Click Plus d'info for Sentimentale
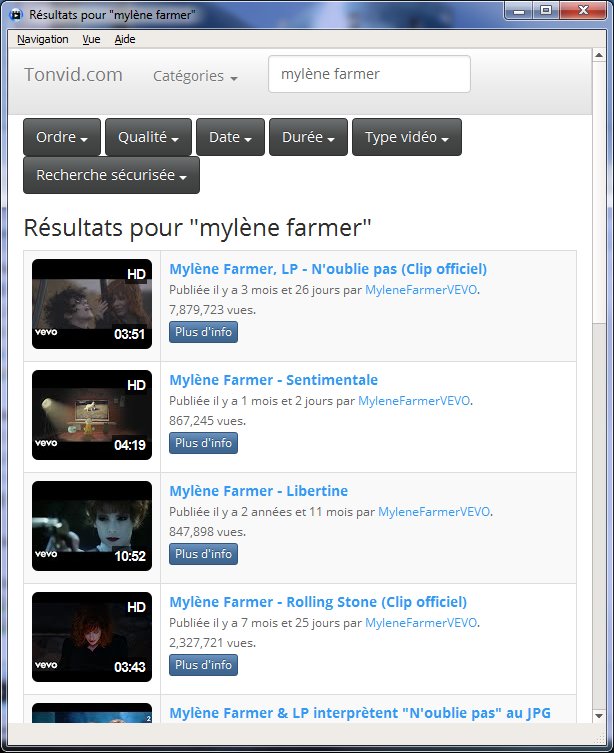This screenshot has height=753, width=614. tap(203, 443)
